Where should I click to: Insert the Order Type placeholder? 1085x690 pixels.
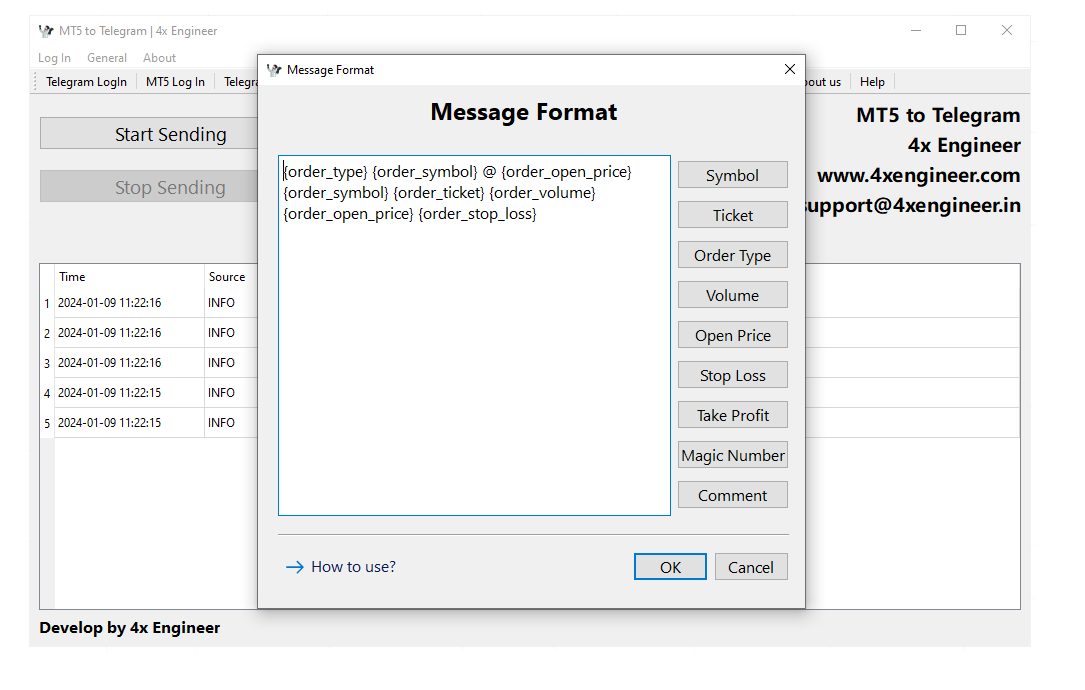coord(732,255)
